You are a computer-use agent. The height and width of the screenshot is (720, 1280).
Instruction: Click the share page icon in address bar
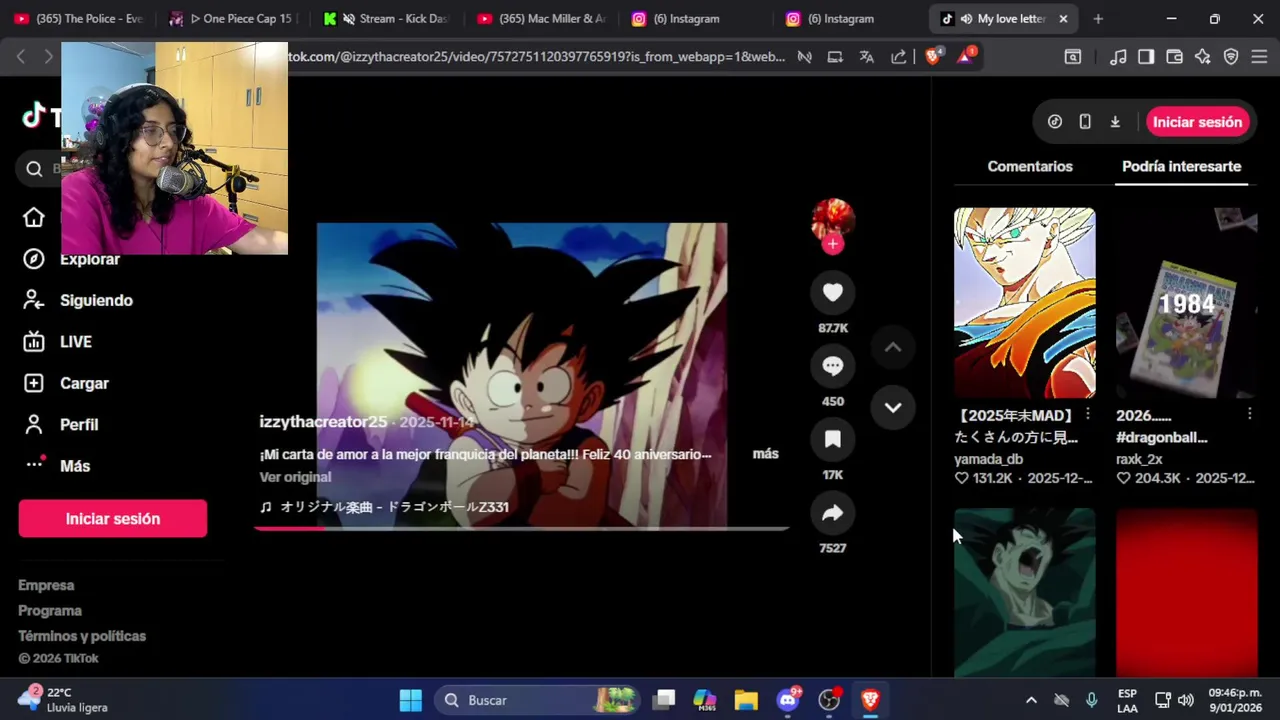click(x=899, y=57)
